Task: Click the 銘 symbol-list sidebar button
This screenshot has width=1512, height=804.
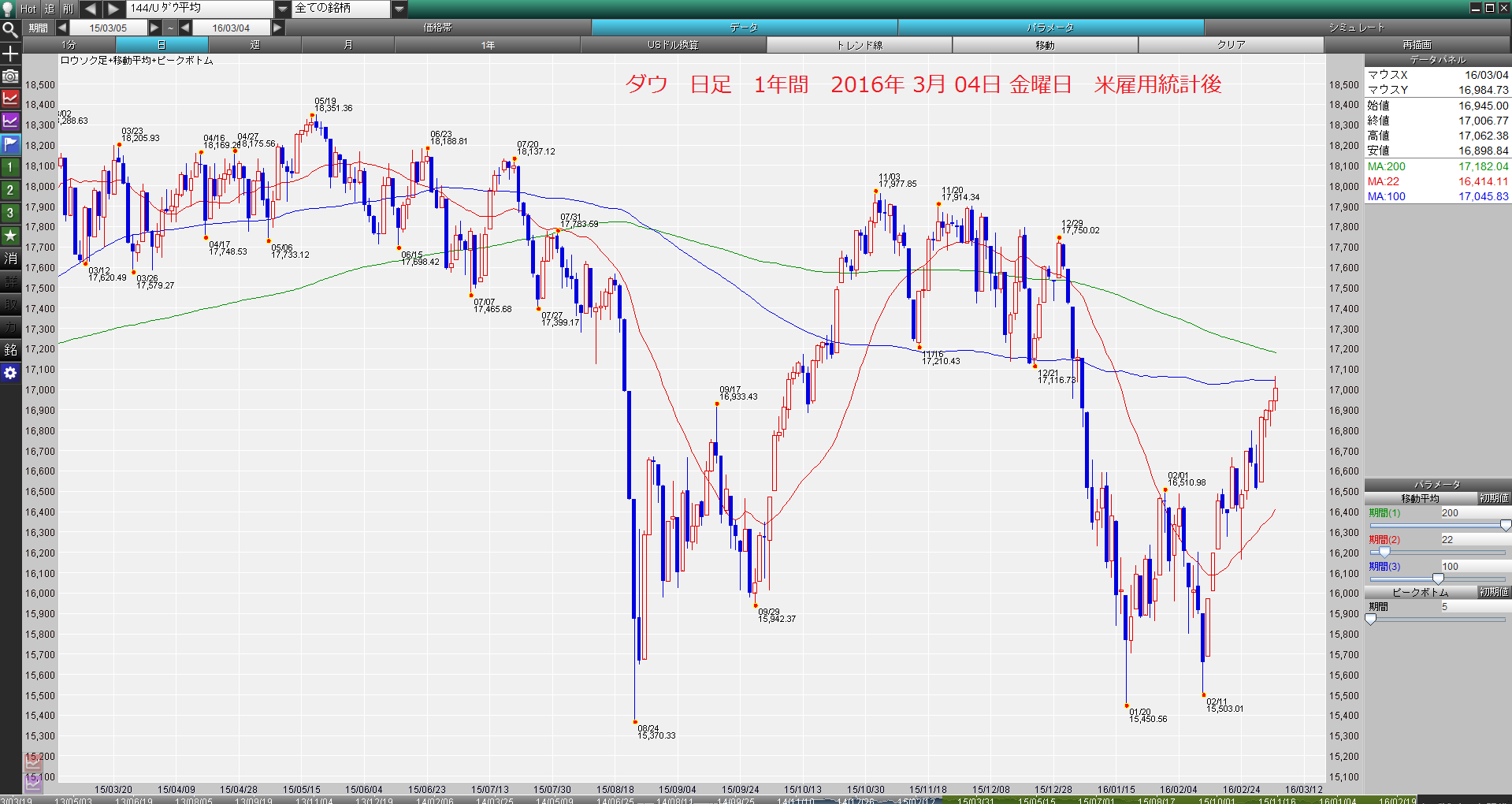Action: tap(9, 350)
